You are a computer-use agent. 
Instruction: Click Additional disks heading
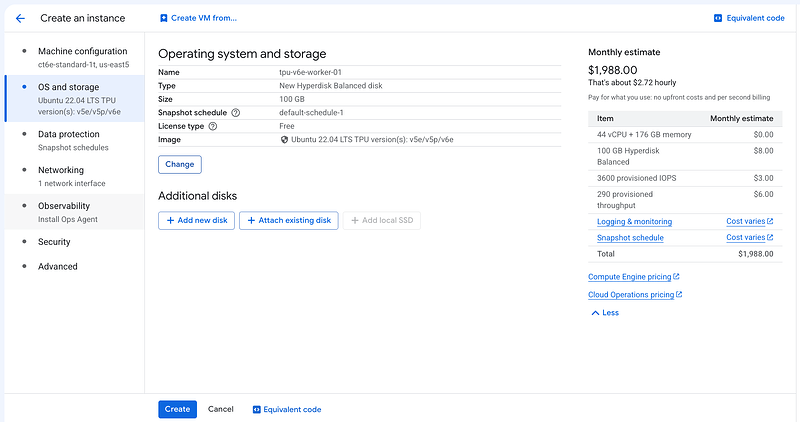coord(197,196)
